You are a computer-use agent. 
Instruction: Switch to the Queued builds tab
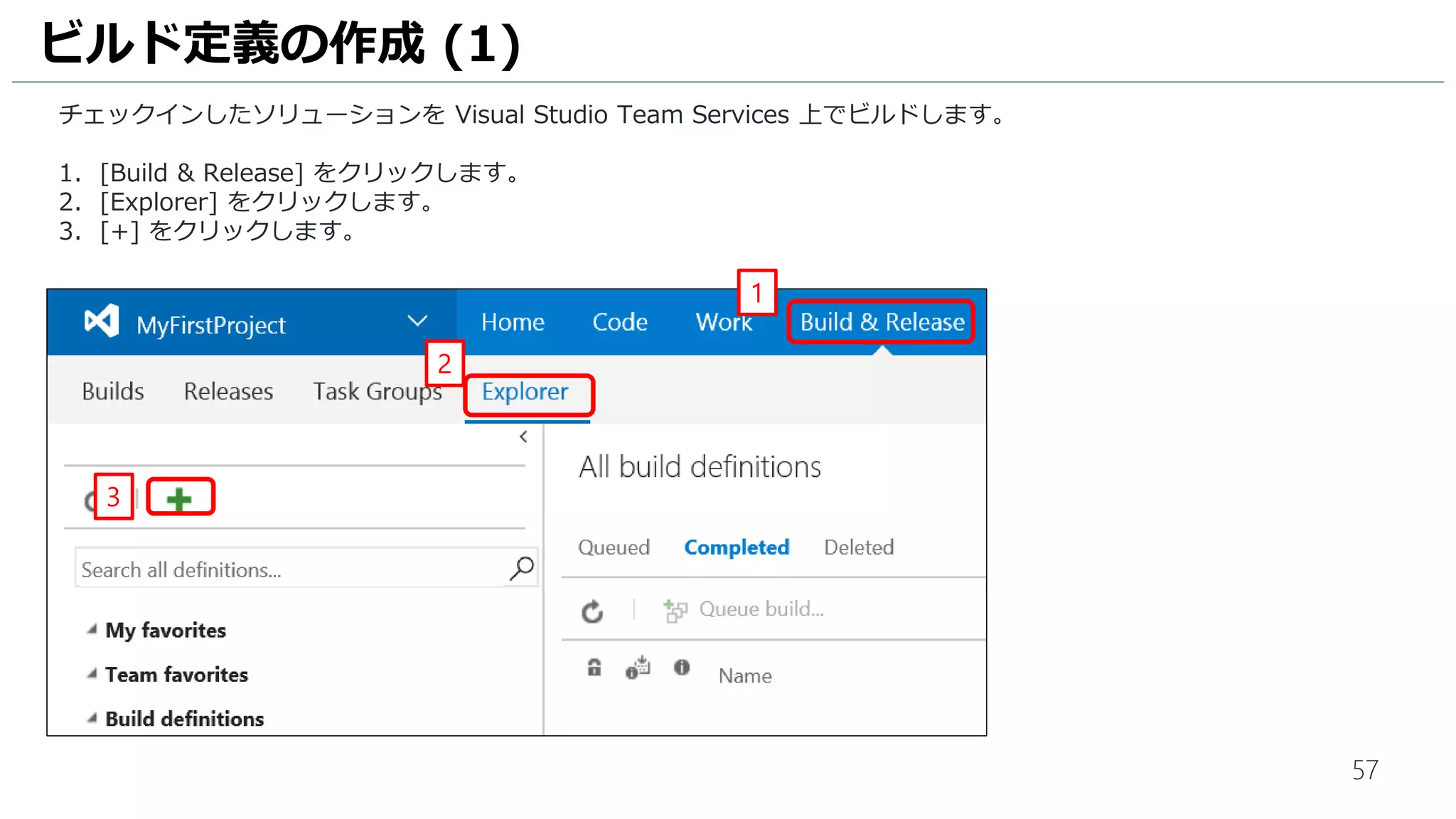pos(614,547)
